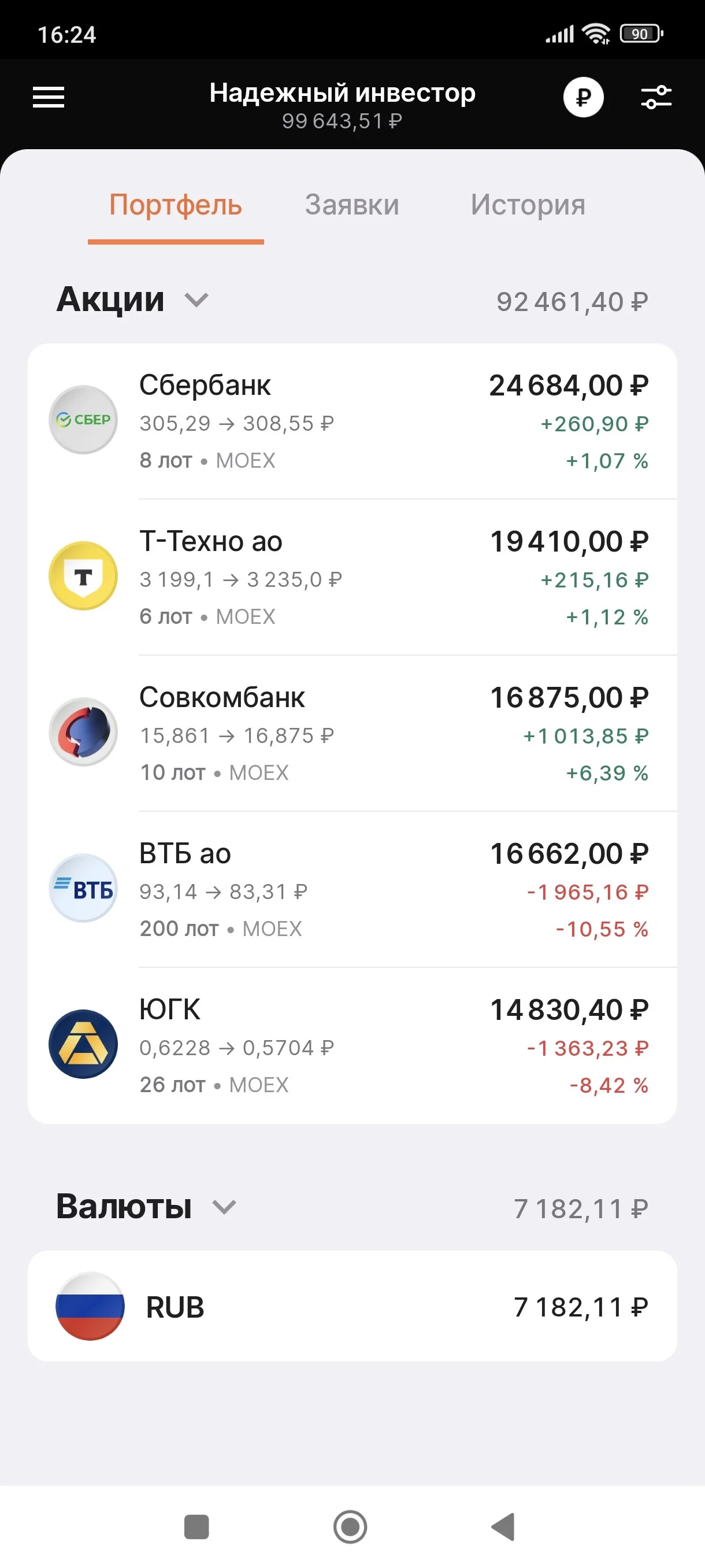Image resolution: width=705 pixels, height=1568 pixels.
Task: Open Сбербанк position worth 24 684,00 ₽
Action: (x=352, y=422)
